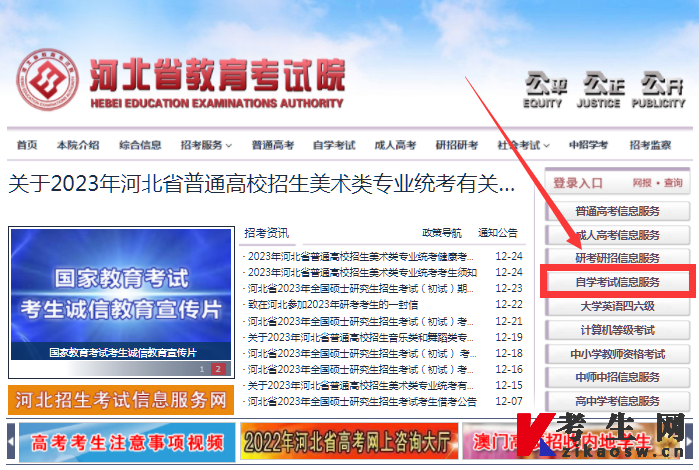Expand the 社会考试 dropdown menu
This screenshot has width=699, height=470.
[523, 145]
